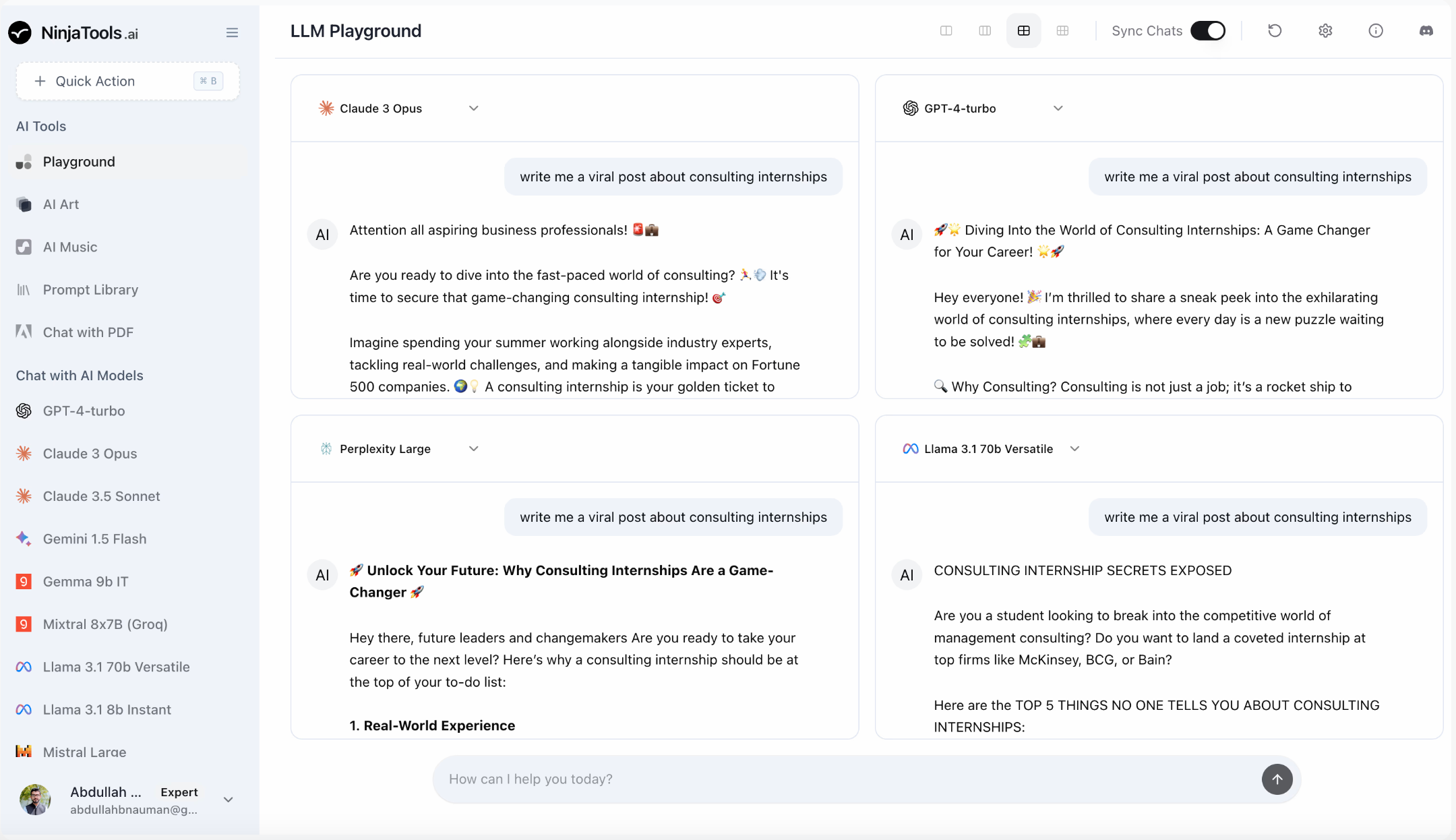
Task: Click Llama 3.1 70b Versatile Meta icon in sidebar
Action: tap(24, 667)
